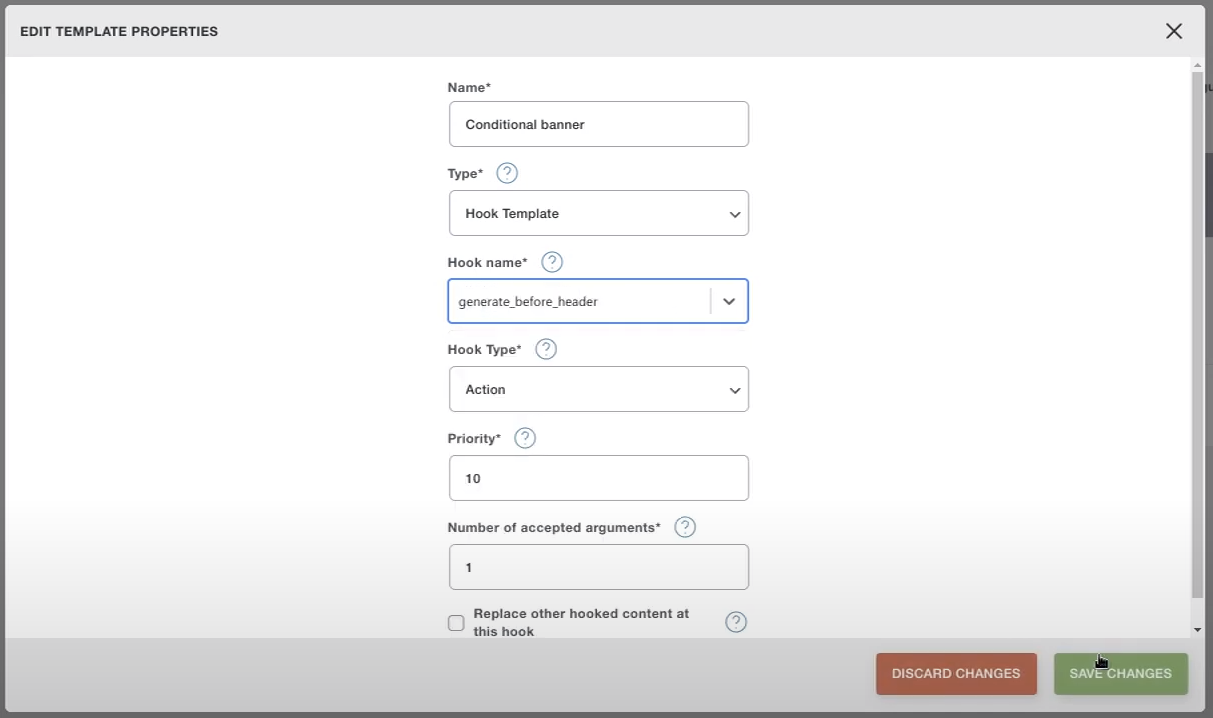Open the Type field help tooltip
This screenshot has height=718, width=1213.
506,172
